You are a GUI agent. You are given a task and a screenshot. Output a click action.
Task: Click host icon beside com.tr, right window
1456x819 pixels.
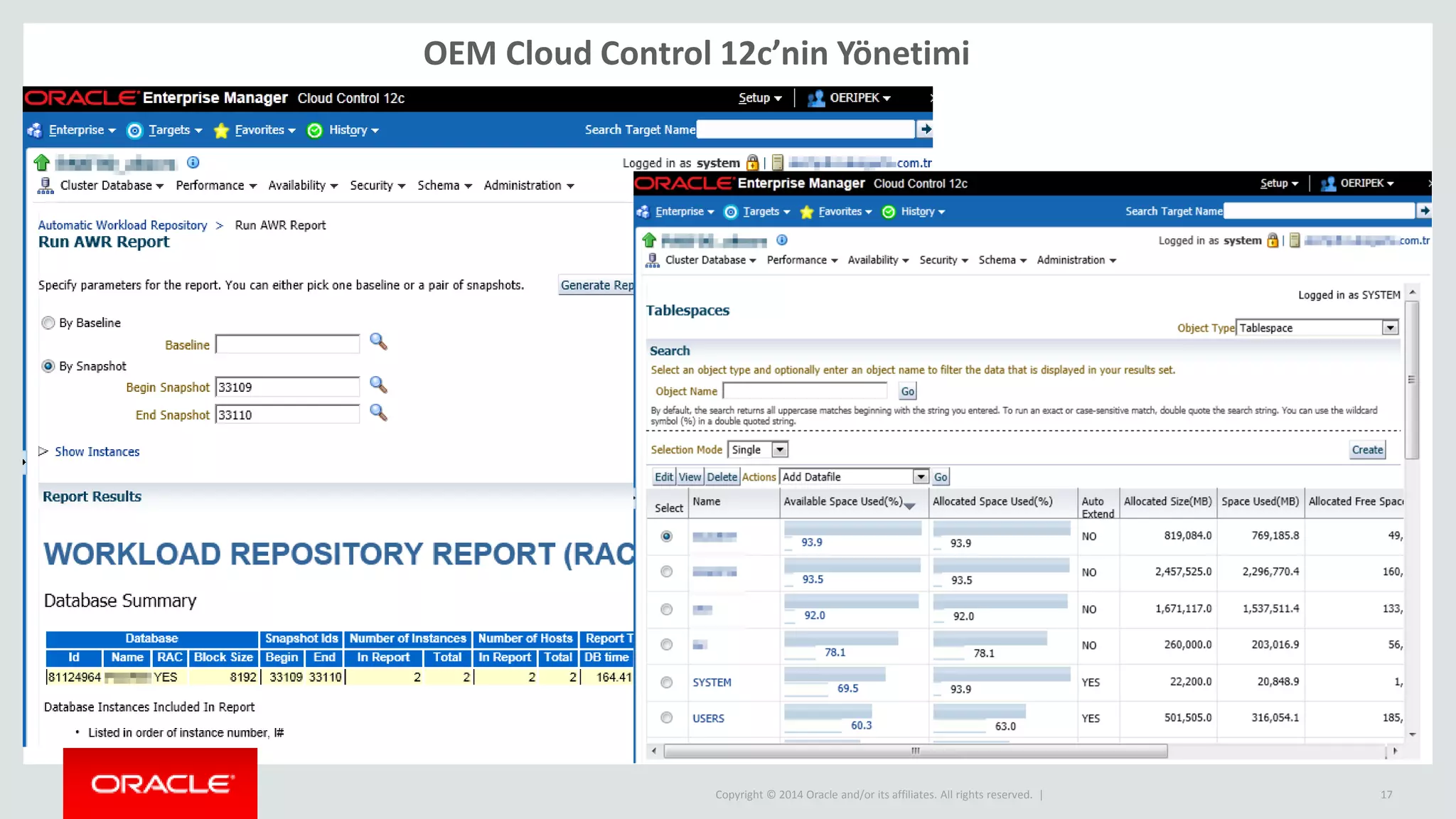point(1295,240)
